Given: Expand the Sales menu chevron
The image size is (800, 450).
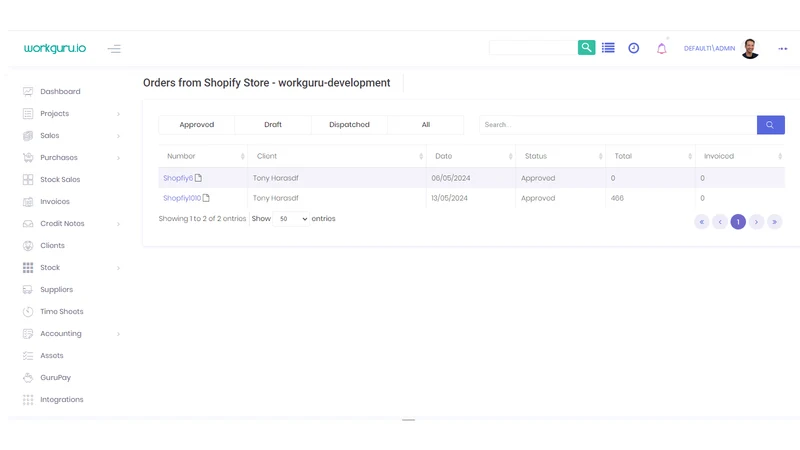Looking at the screenshot, I should pos(118,136).
